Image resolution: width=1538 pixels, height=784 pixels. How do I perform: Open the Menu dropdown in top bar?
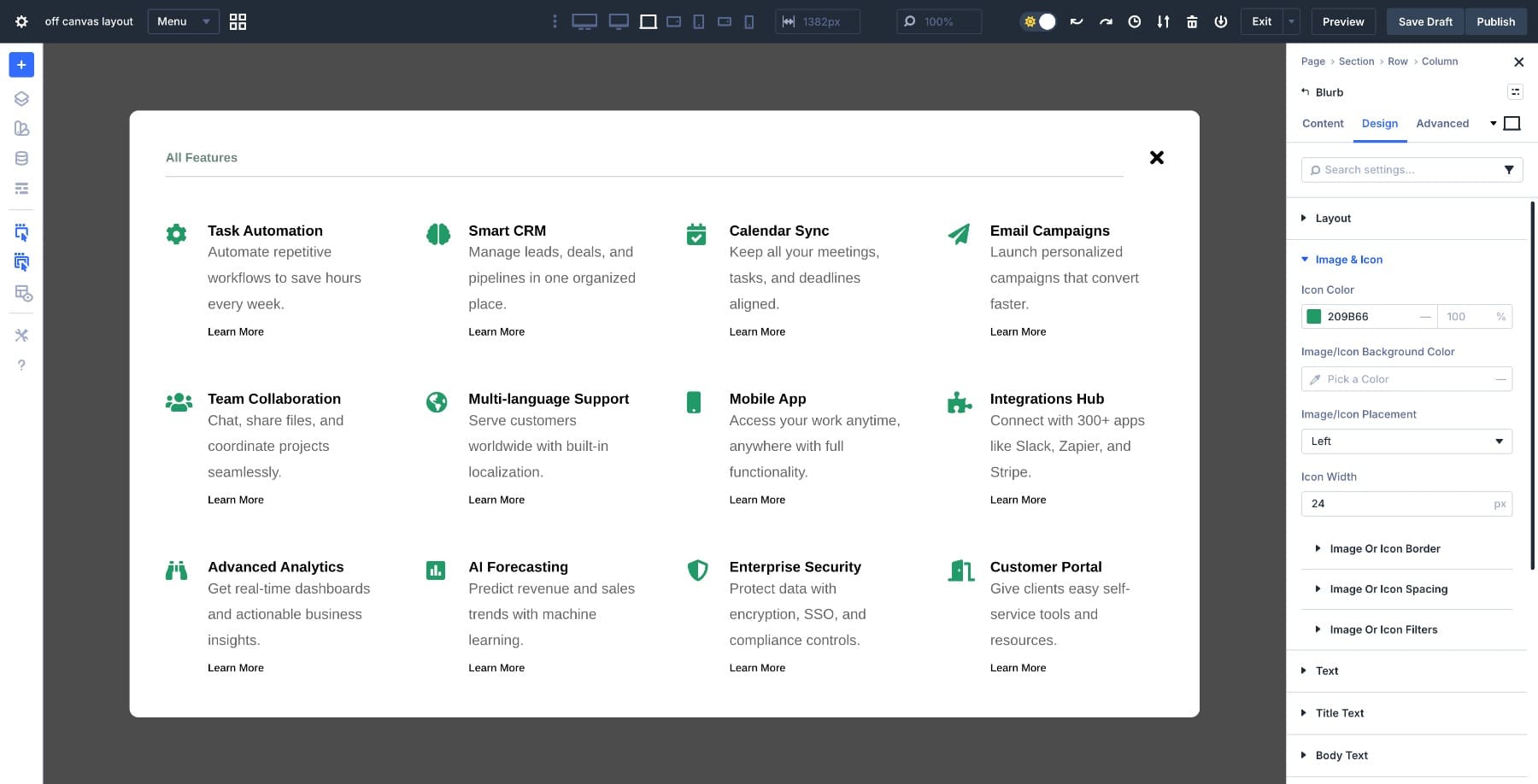183,21
